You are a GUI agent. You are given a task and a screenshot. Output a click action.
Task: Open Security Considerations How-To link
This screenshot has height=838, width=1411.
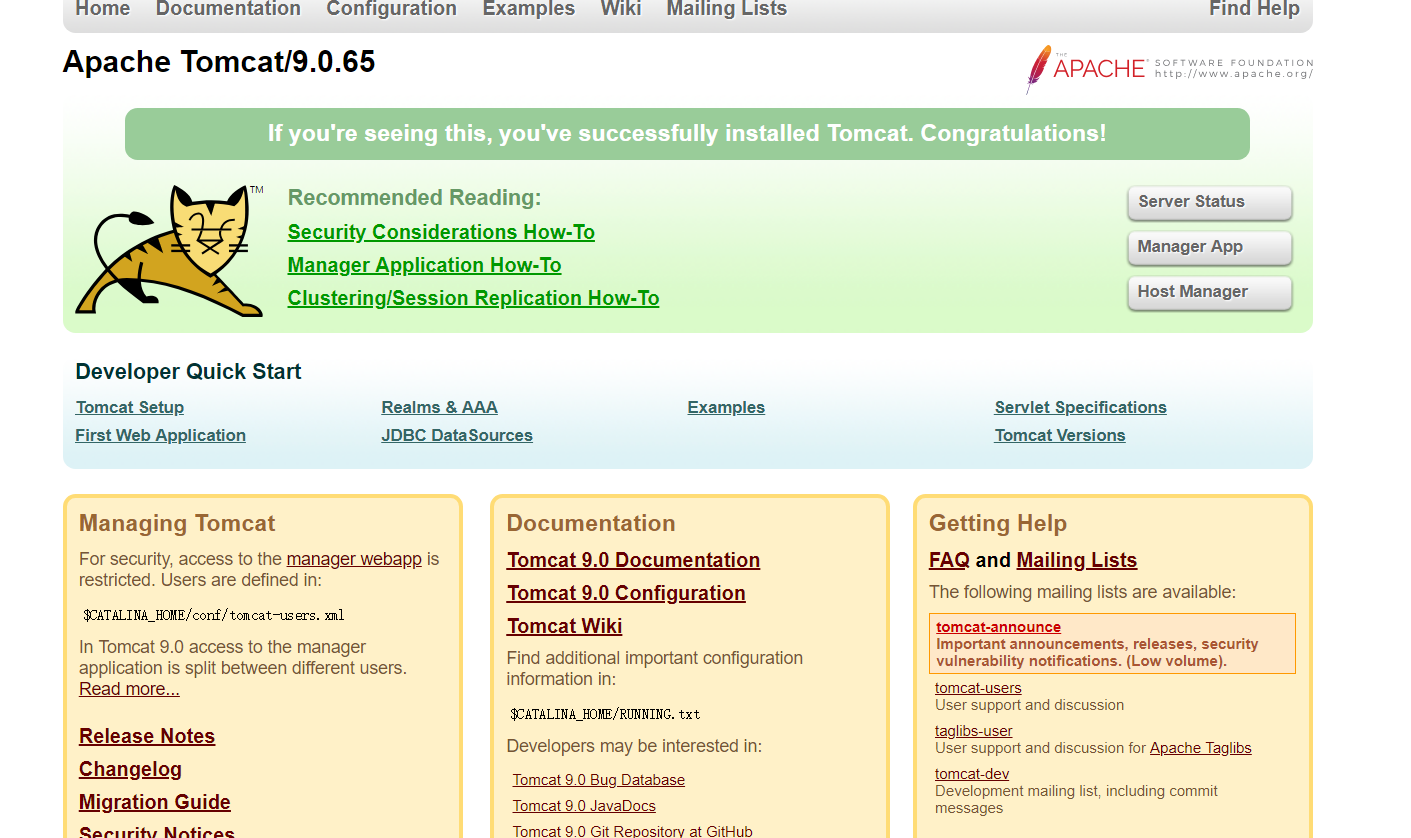[441, 232]
